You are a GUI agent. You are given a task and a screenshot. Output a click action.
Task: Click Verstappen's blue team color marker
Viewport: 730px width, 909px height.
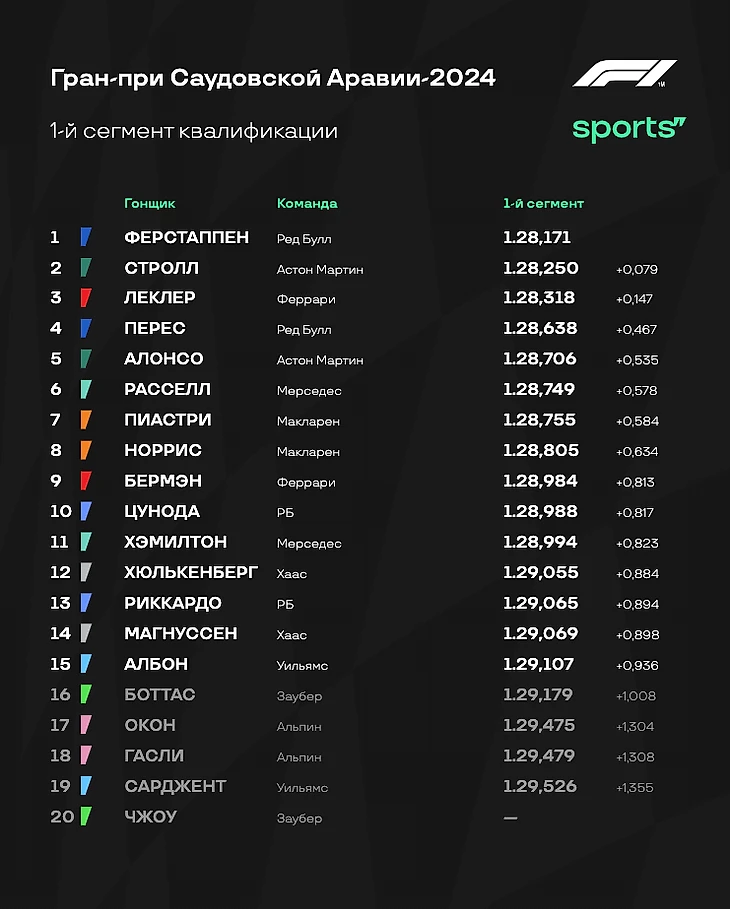[86, 237]
